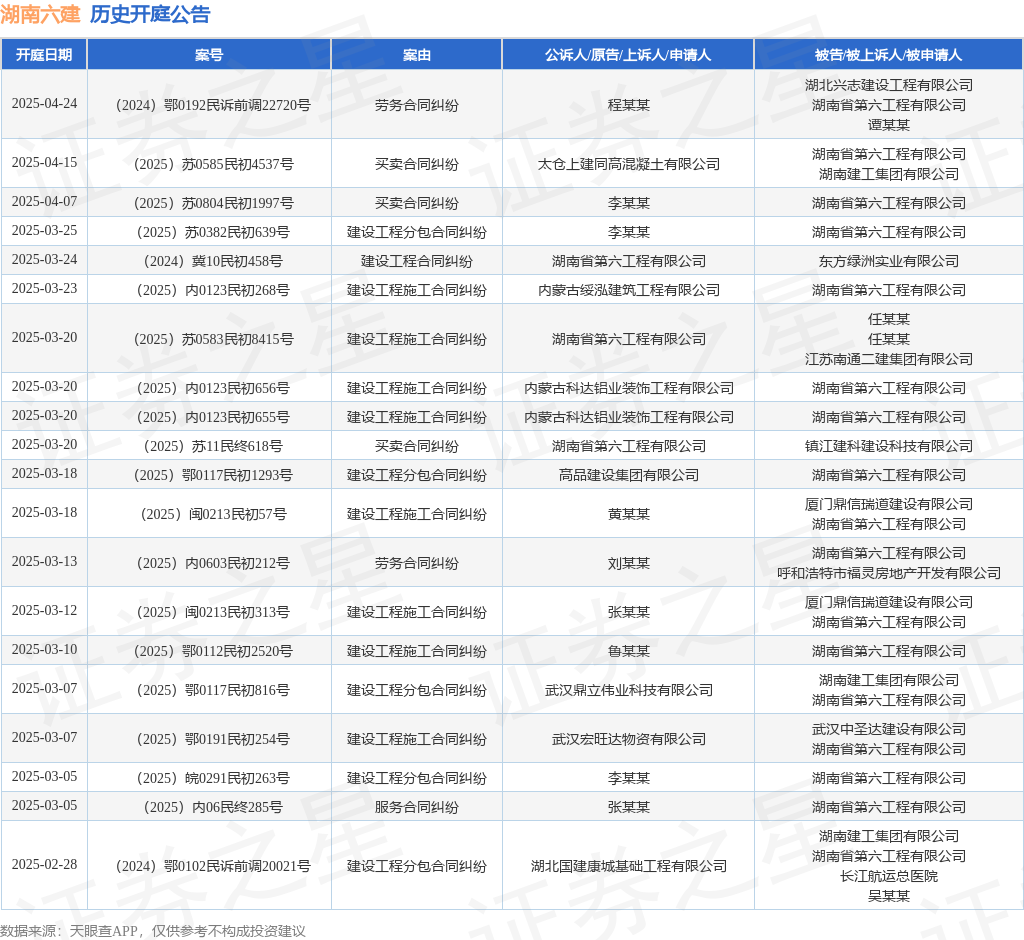The image size is (1024, 940).
Task: Click defendant 武汉中圣达建设有限公司
Action: point(889,729)
